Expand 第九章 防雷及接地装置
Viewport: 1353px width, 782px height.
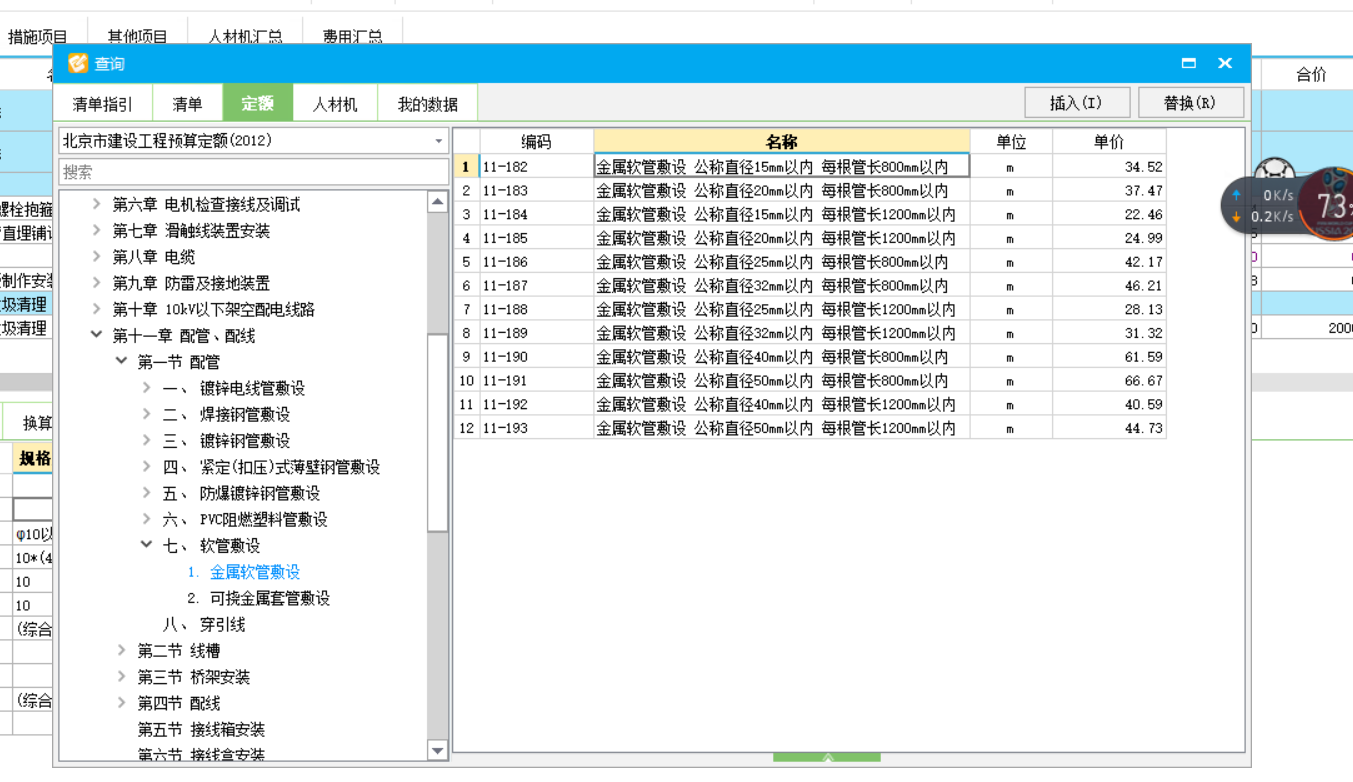click(x=97, y=283)
